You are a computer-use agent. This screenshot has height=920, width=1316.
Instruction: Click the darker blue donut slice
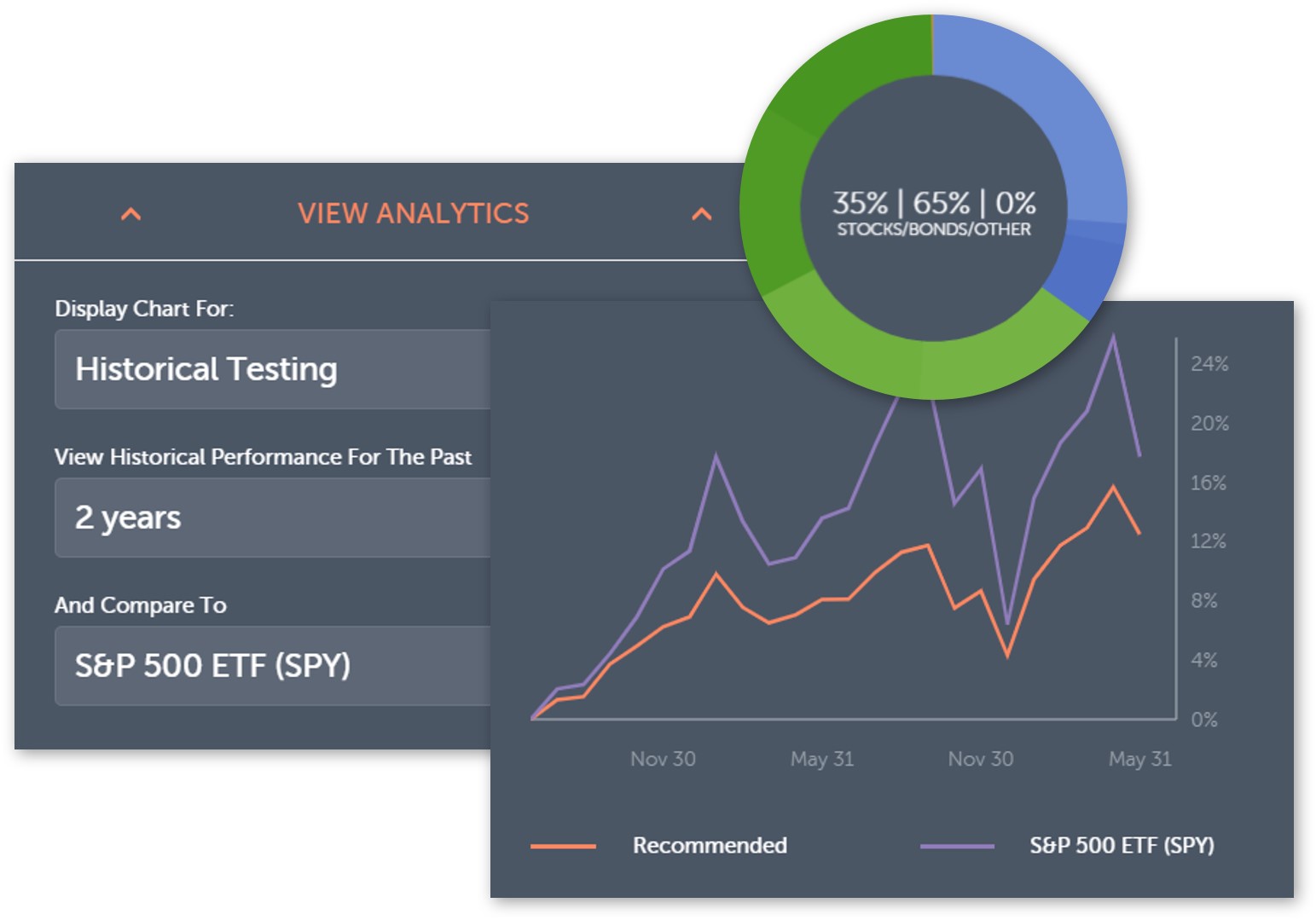tap(1087, 269)
